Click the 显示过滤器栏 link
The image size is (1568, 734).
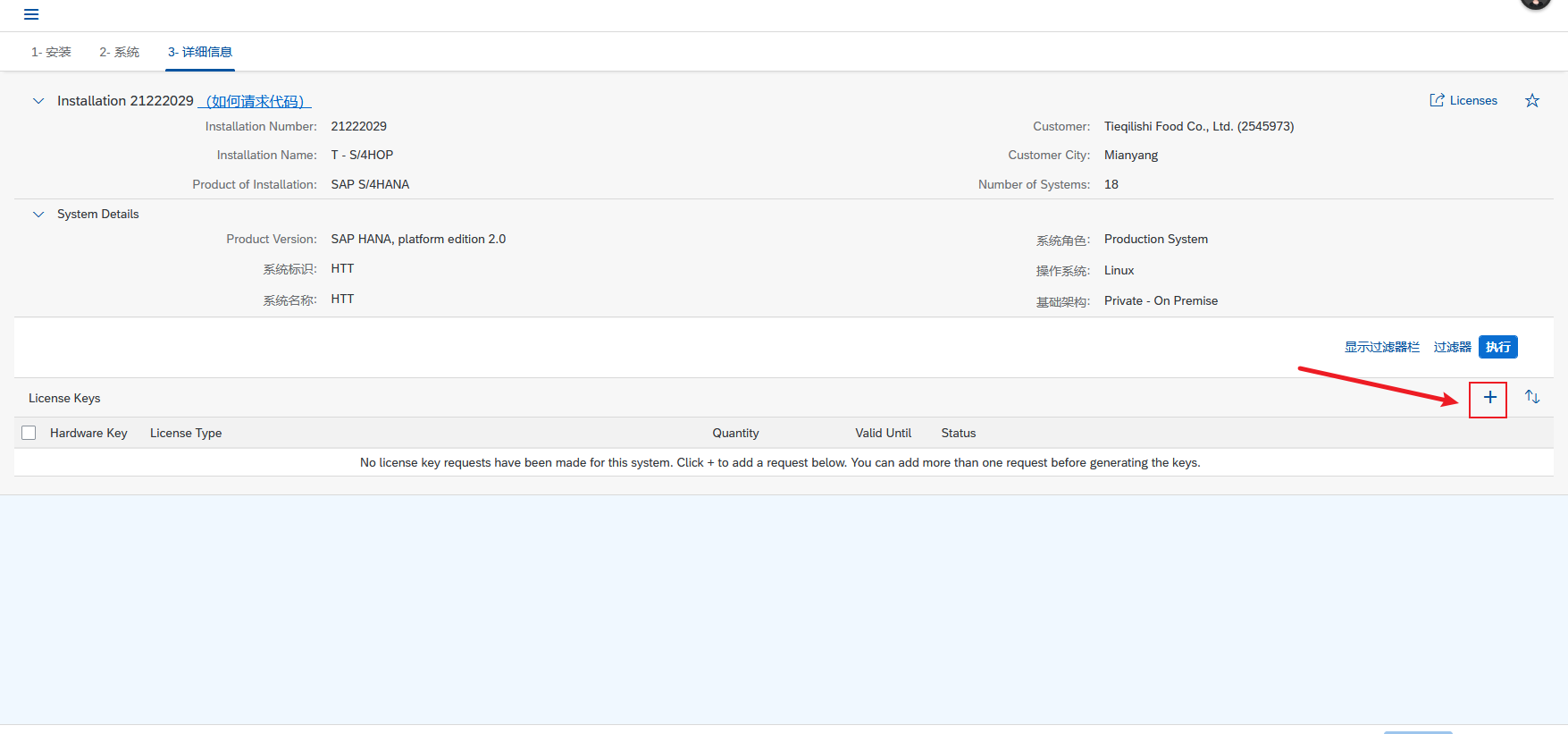coord(1381,347)
